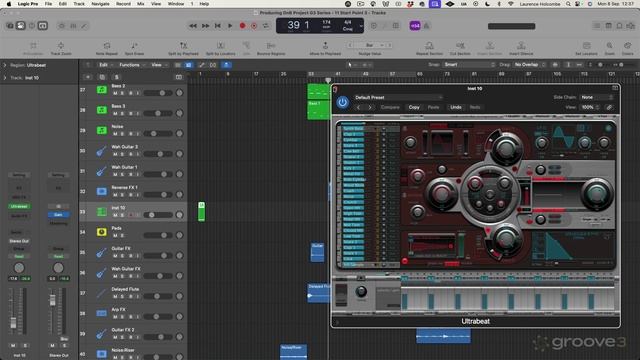The height and width of the screenshot is (360, 640).
Task: Record-enable the Inst 10 track
Action: [130, 215]
